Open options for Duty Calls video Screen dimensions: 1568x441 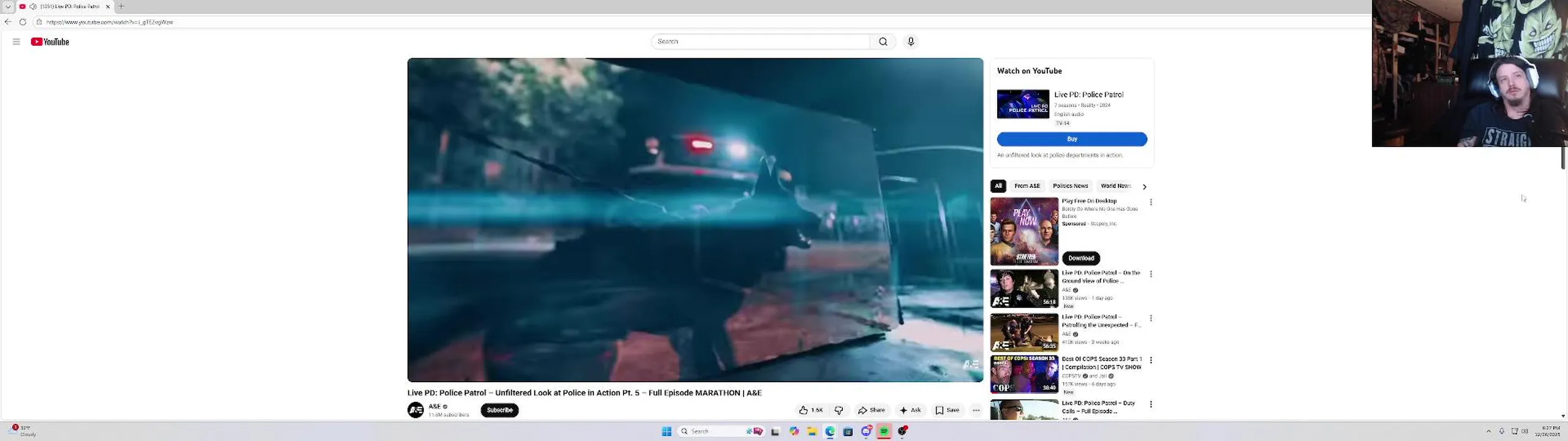(x=1151, y=404)
